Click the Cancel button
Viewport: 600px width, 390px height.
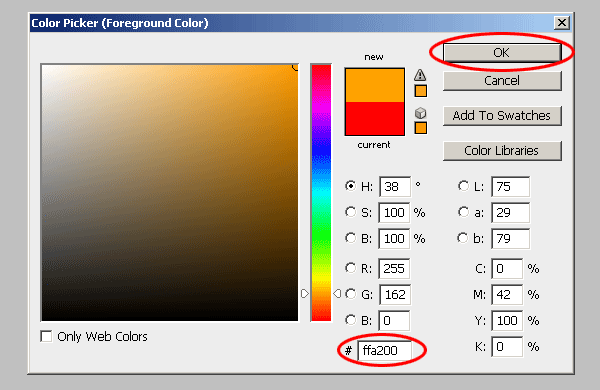point(502,81)
